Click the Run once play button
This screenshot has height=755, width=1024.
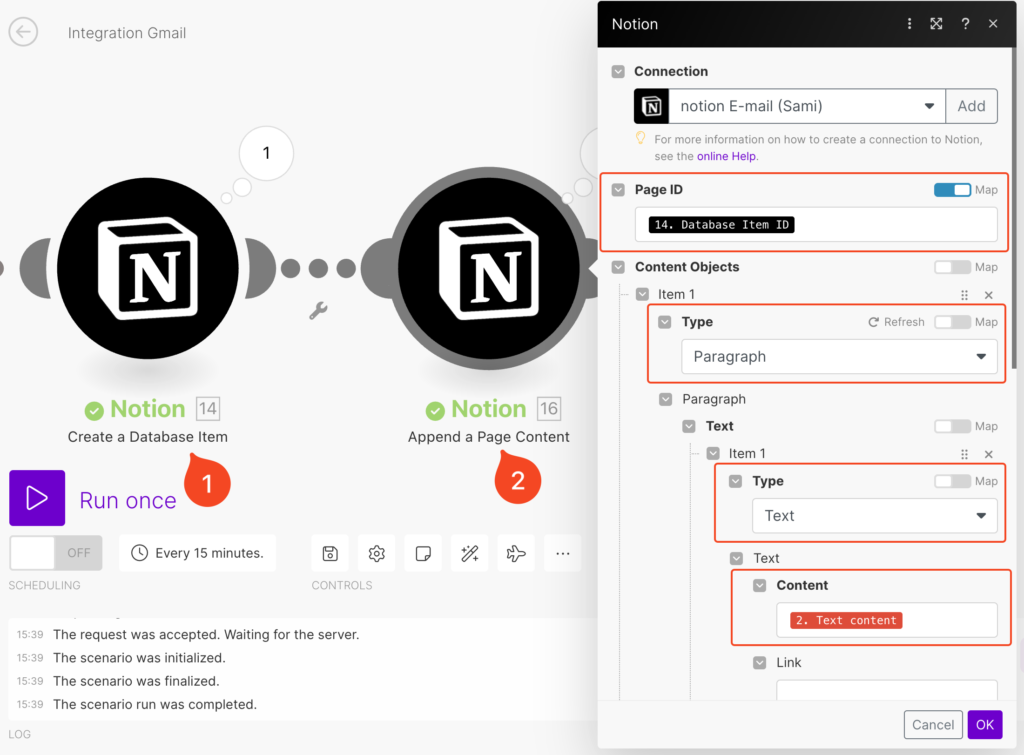[x=37, y=498]
